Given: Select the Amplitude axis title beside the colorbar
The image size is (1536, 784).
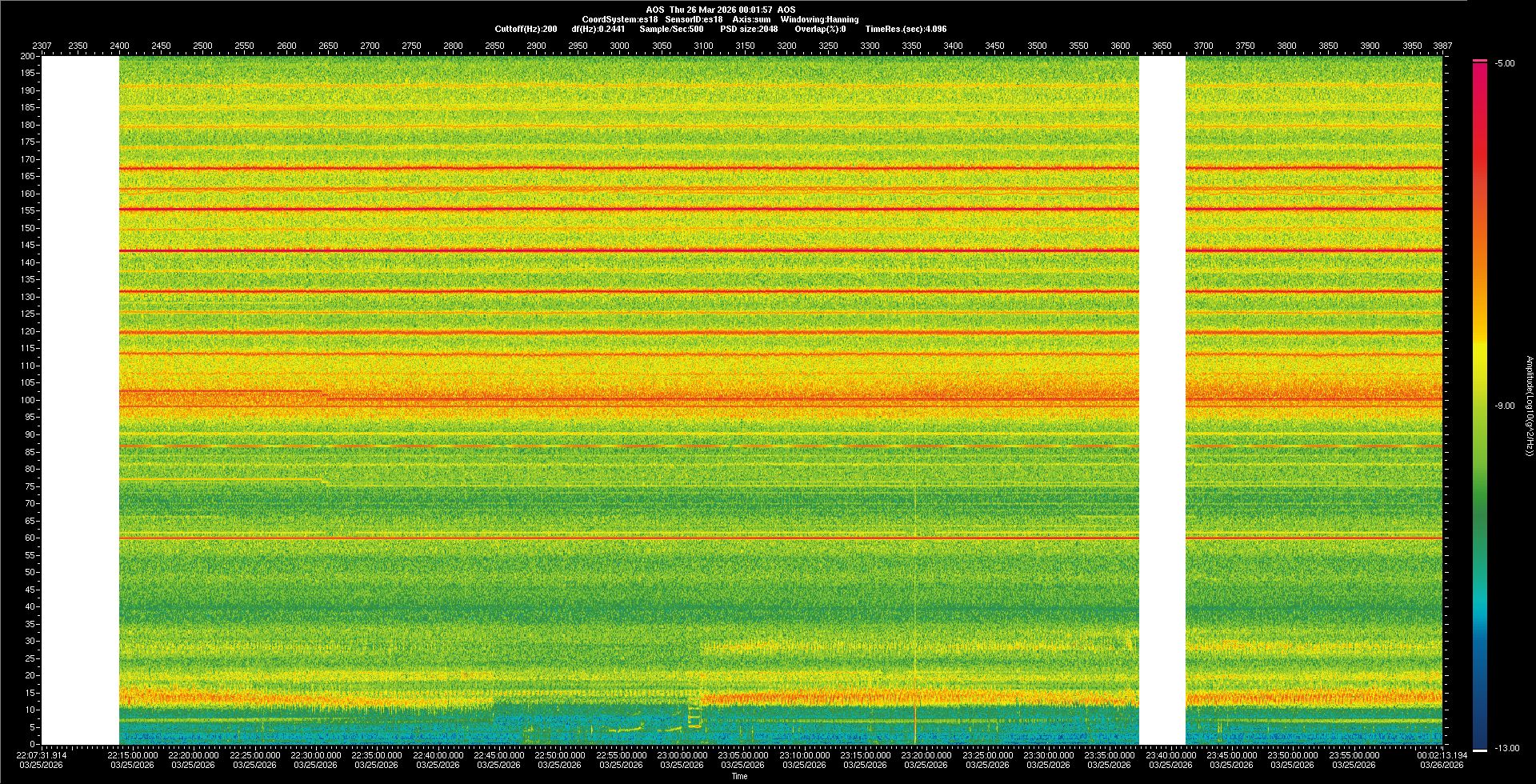Looking at the screenshot, I should tap(1529, 406).
